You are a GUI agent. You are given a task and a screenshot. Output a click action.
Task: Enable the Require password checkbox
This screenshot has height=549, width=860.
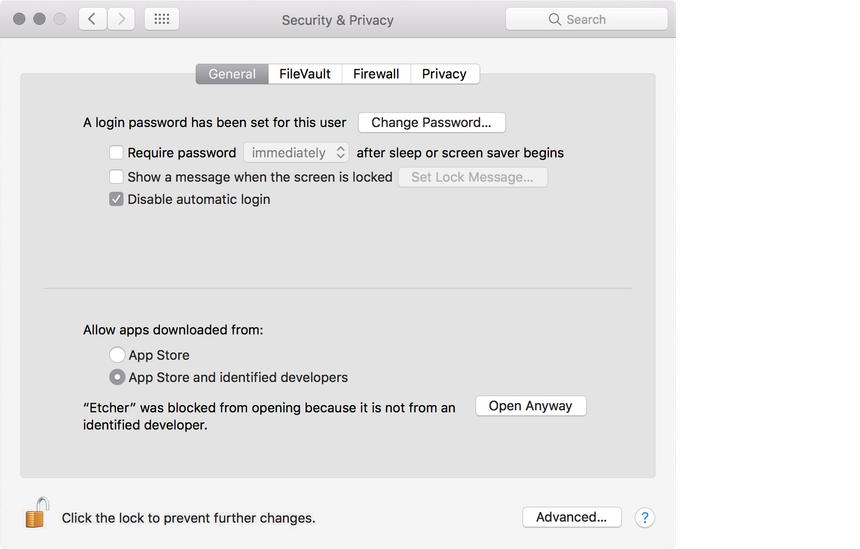click(x=116, y=153)
